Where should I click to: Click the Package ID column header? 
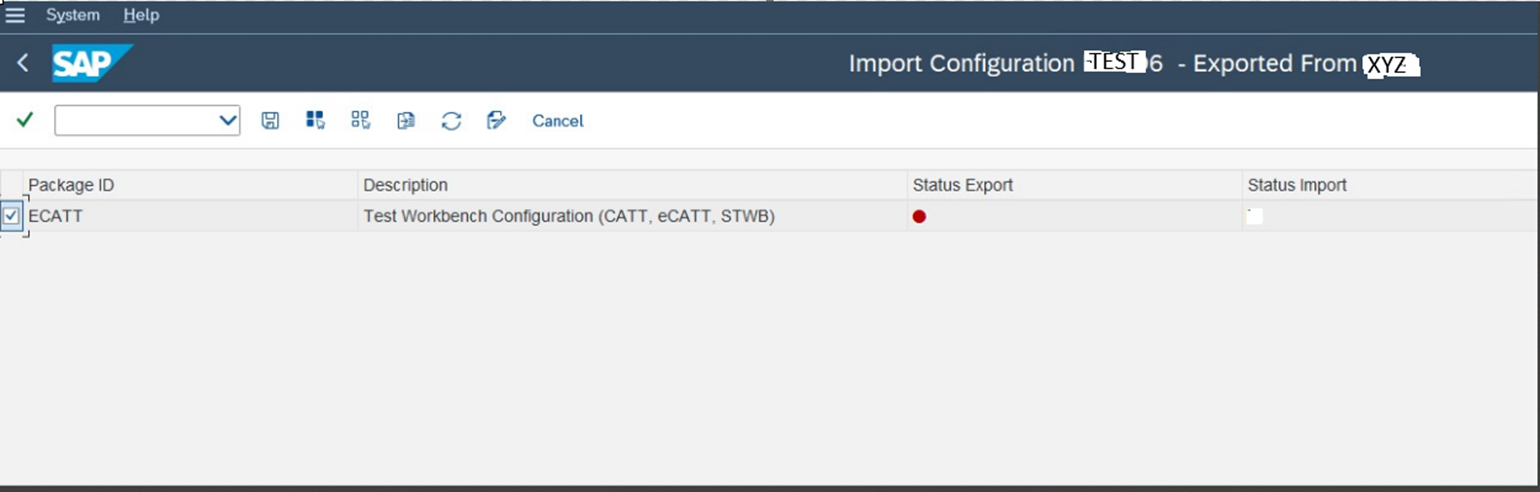click(x=71, y=185)
